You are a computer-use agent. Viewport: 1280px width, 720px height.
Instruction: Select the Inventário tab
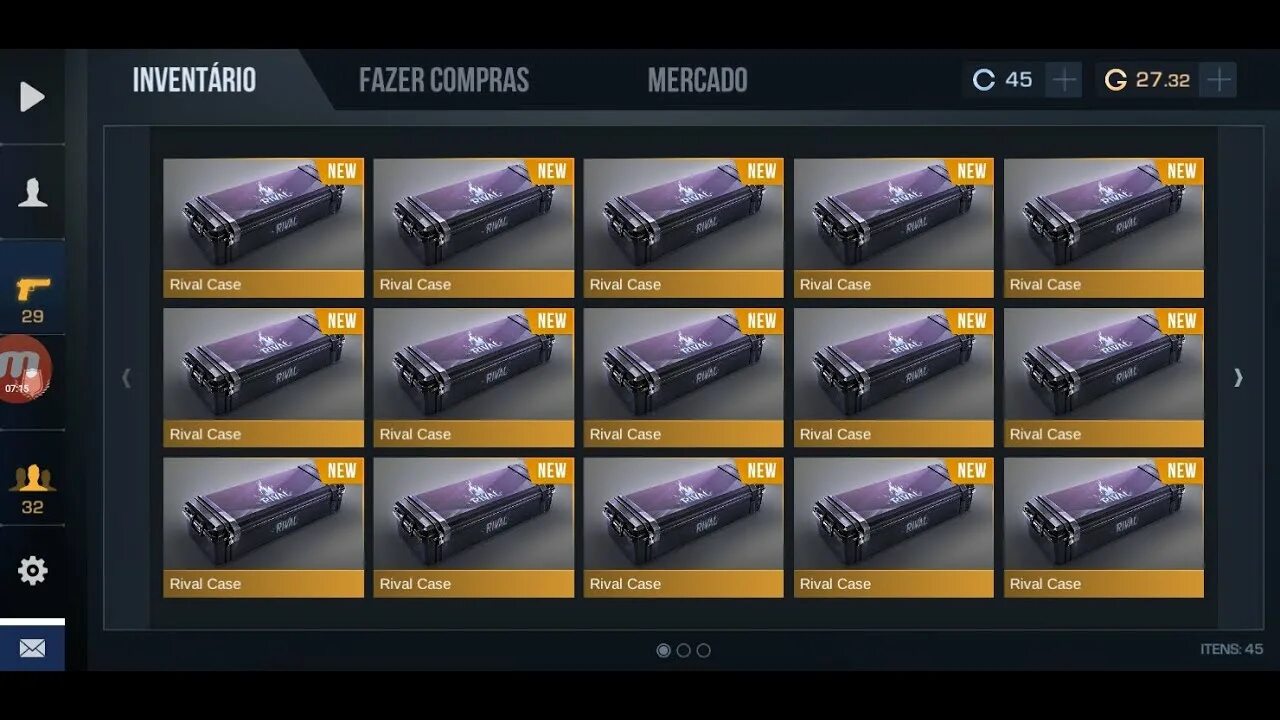pos(194,80)
